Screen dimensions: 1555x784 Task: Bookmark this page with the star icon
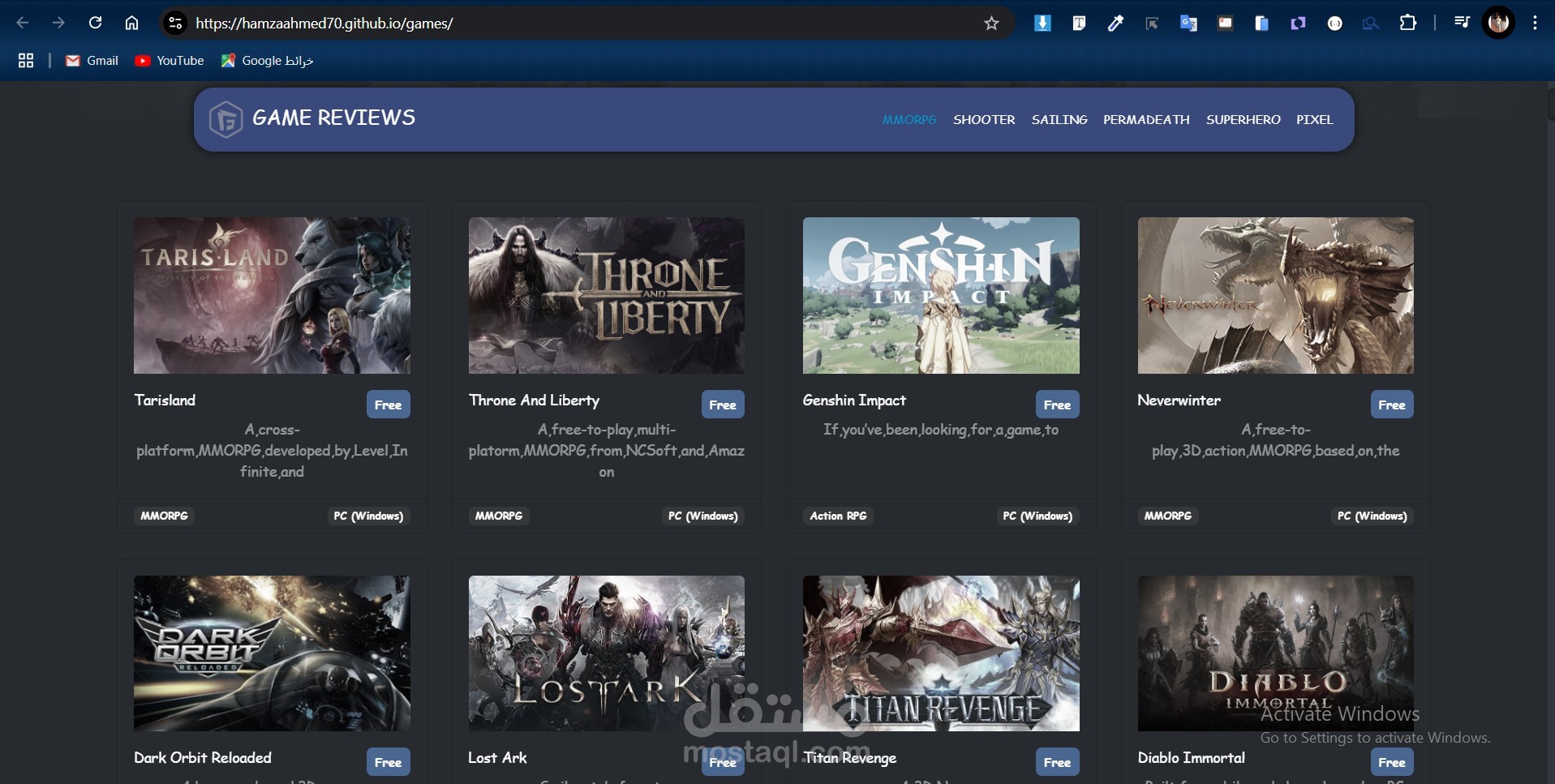(991, 24)
